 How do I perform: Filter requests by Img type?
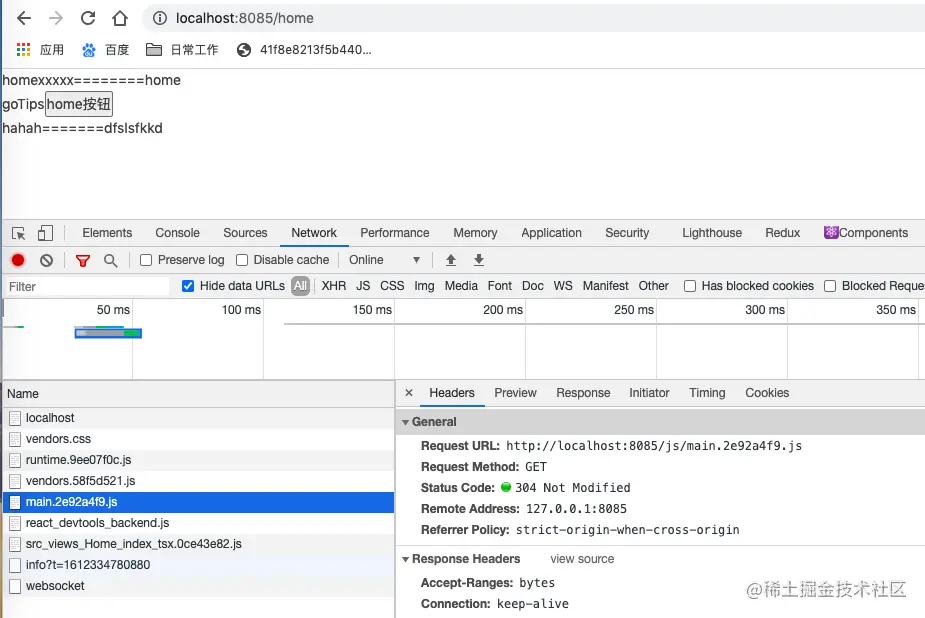[424, 286]
